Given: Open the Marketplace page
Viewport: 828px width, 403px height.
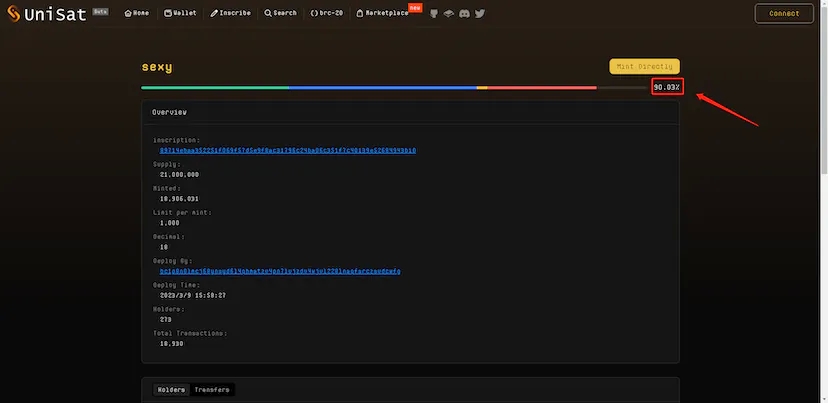Looking at the screenshot, I should 382,13.
